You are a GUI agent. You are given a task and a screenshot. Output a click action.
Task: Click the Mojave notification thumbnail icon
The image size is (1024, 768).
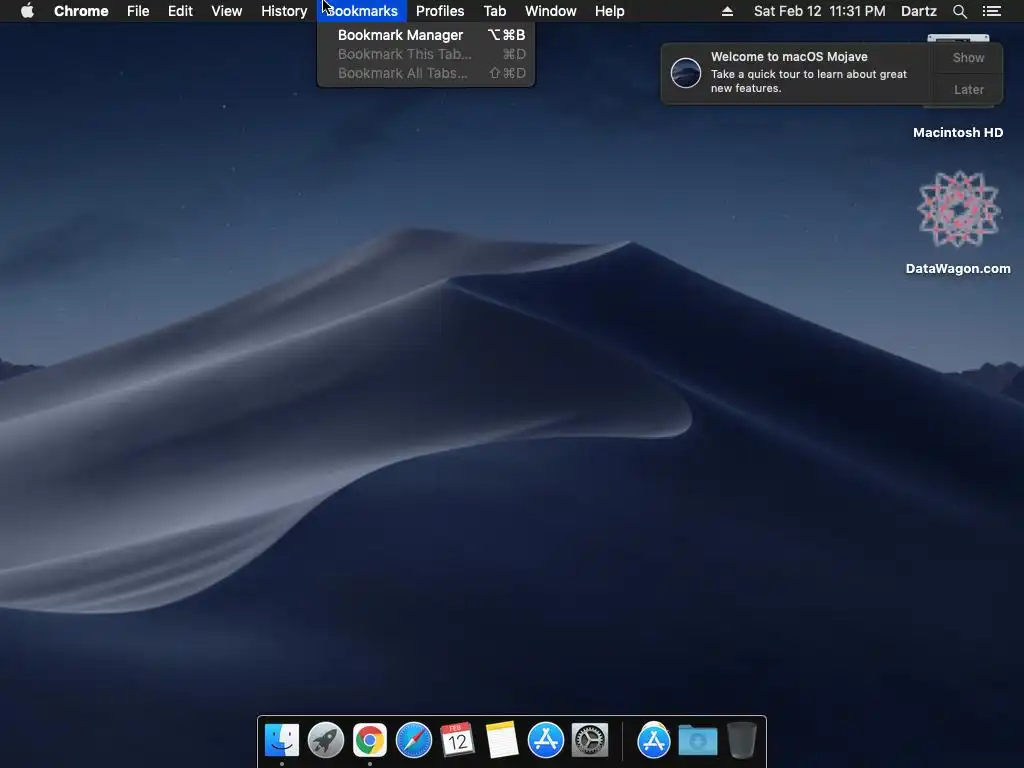(x=686, y=72)
